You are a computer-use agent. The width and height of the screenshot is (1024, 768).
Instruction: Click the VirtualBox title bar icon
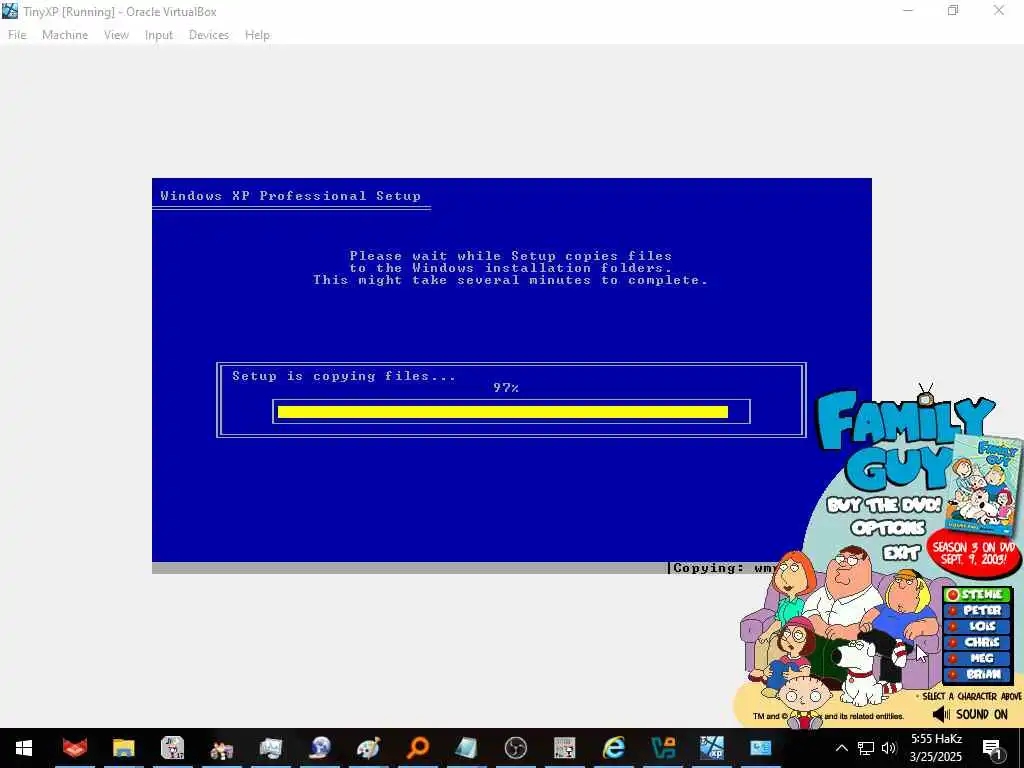10,11
